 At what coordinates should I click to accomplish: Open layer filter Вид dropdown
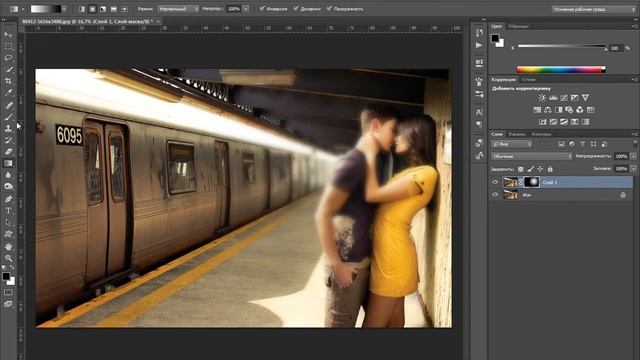click(511, 144)
